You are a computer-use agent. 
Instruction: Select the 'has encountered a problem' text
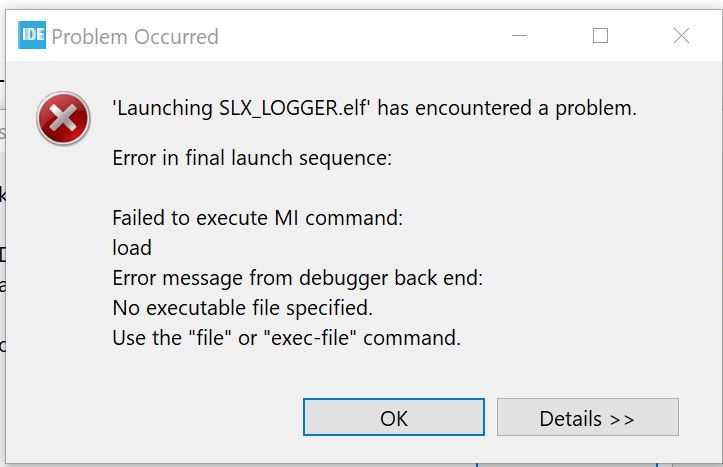(x=507, y=109)
